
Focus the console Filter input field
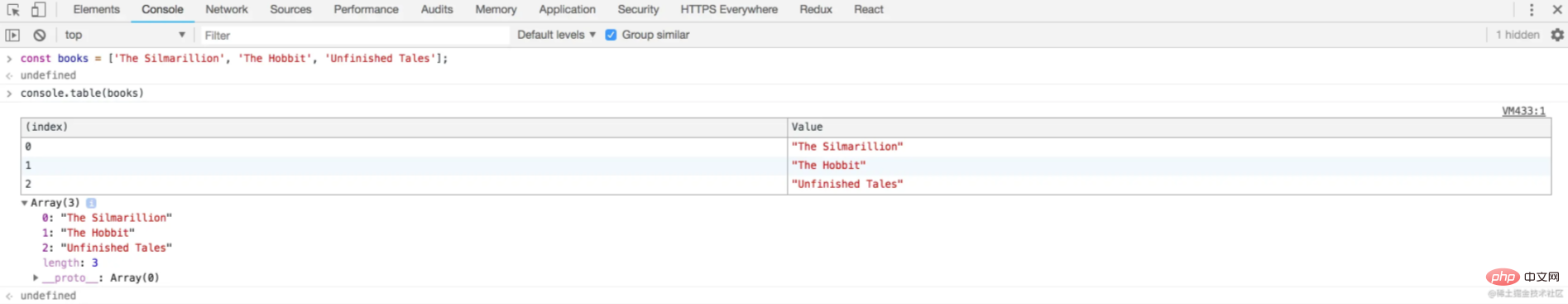[x=354, y=35]
